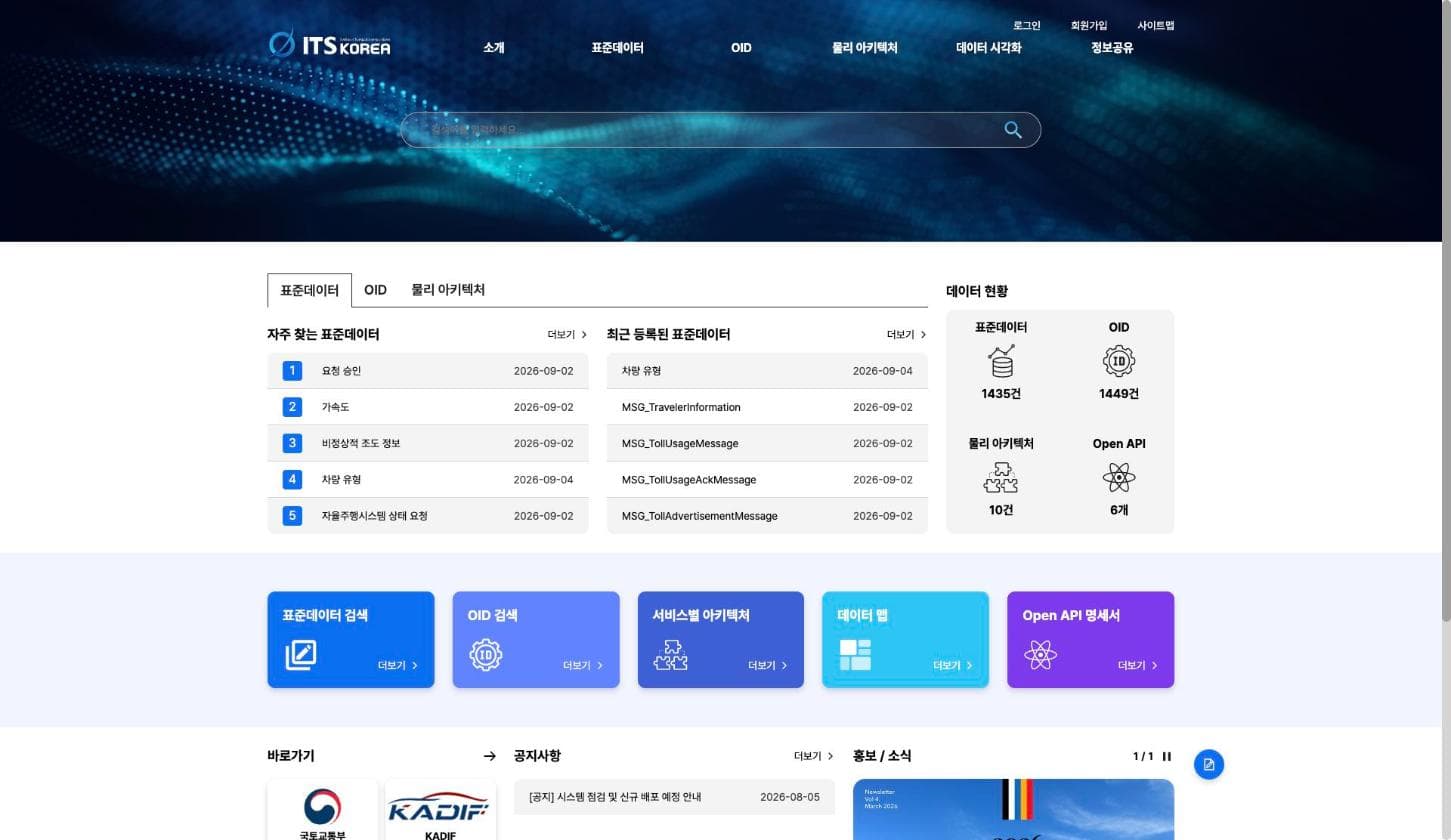Viewport: 1451px width, 840px height.
Task: Click the OID gear icon in 데이터 현황
Action: coord(1118,361)
